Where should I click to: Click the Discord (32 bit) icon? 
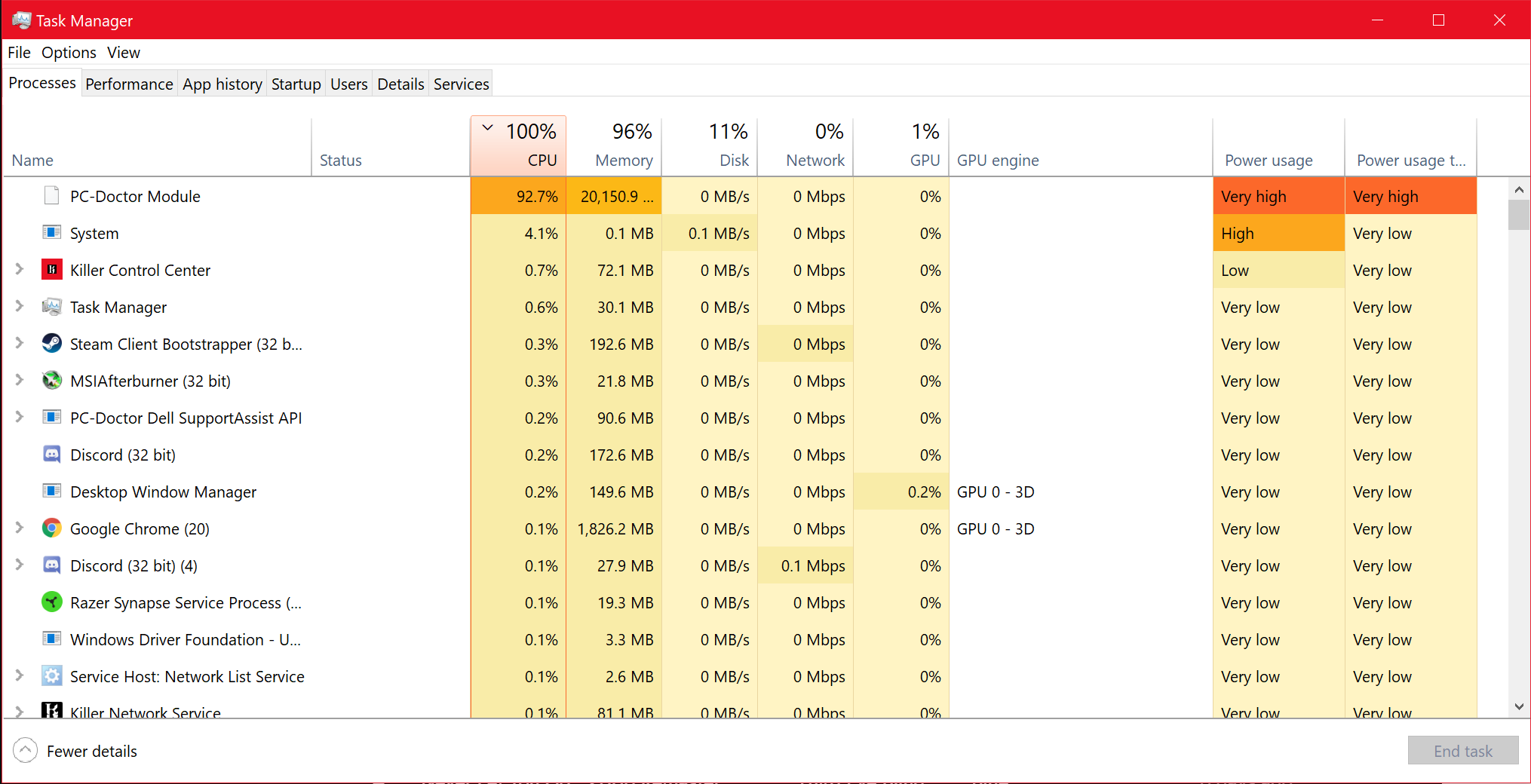pos(51,455)
